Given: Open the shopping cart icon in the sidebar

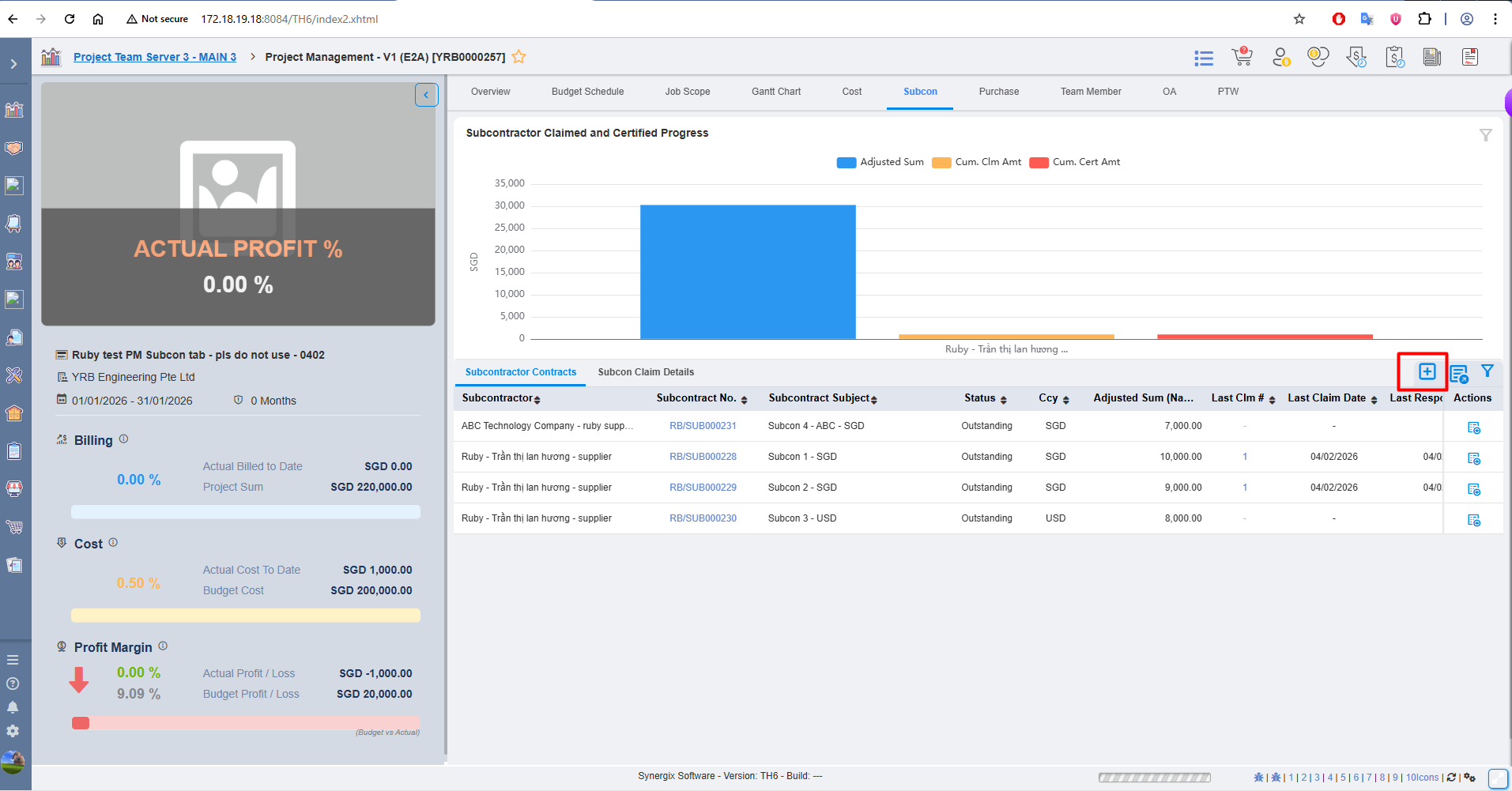Looking at the screenshot, I should [14, 527].
